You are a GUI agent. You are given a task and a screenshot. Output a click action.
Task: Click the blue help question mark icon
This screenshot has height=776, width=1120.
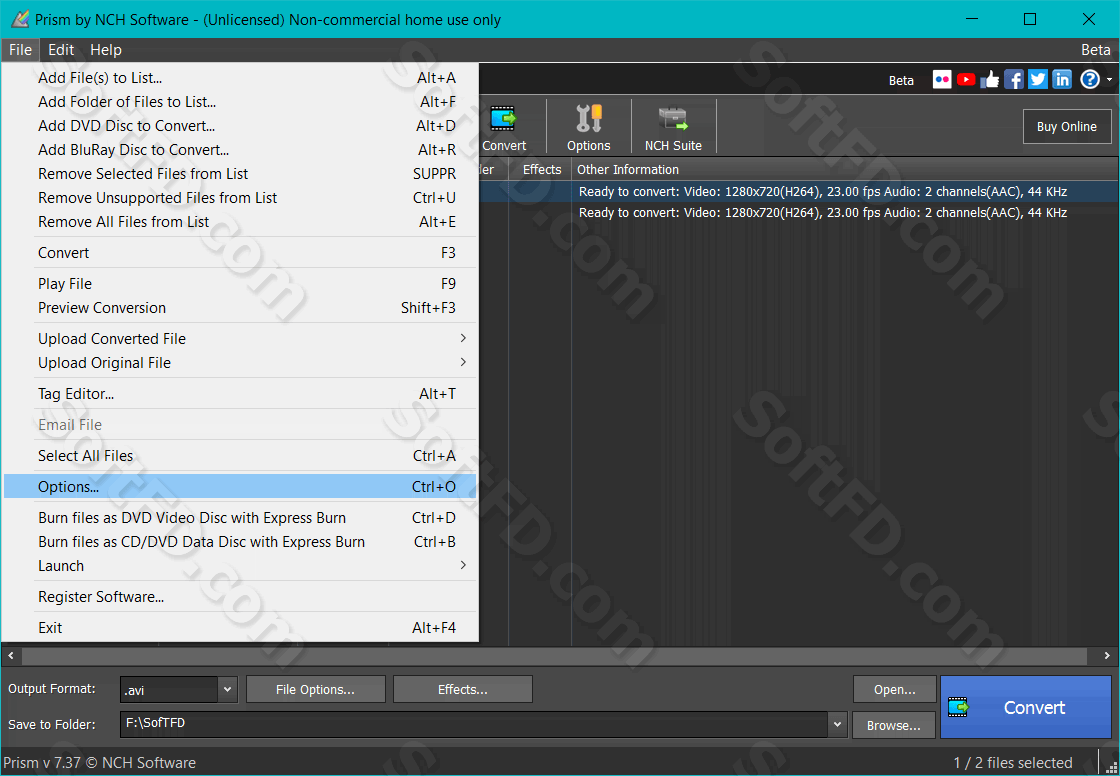coord(1089,79)
